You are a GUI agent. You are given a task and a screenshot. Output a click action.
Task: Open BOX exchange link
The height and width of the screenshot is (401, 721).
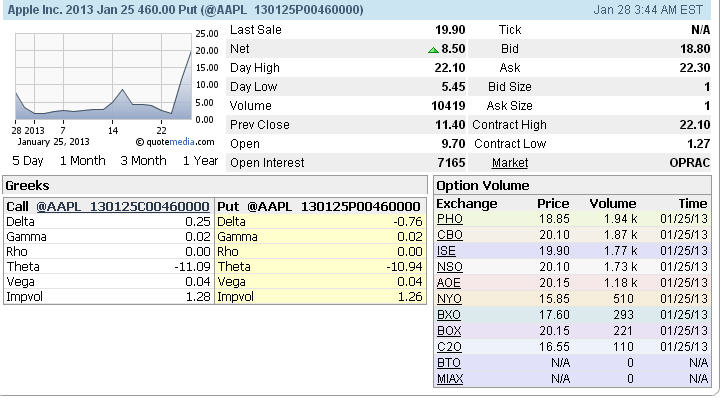(449, 331)
